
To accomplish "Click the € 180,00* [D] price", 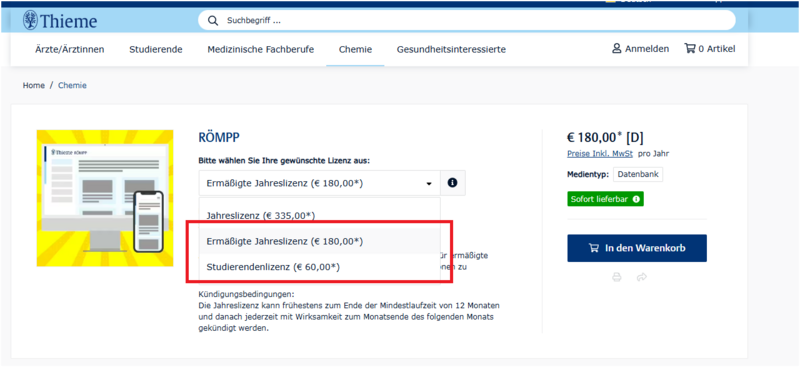I will [605, 137].
